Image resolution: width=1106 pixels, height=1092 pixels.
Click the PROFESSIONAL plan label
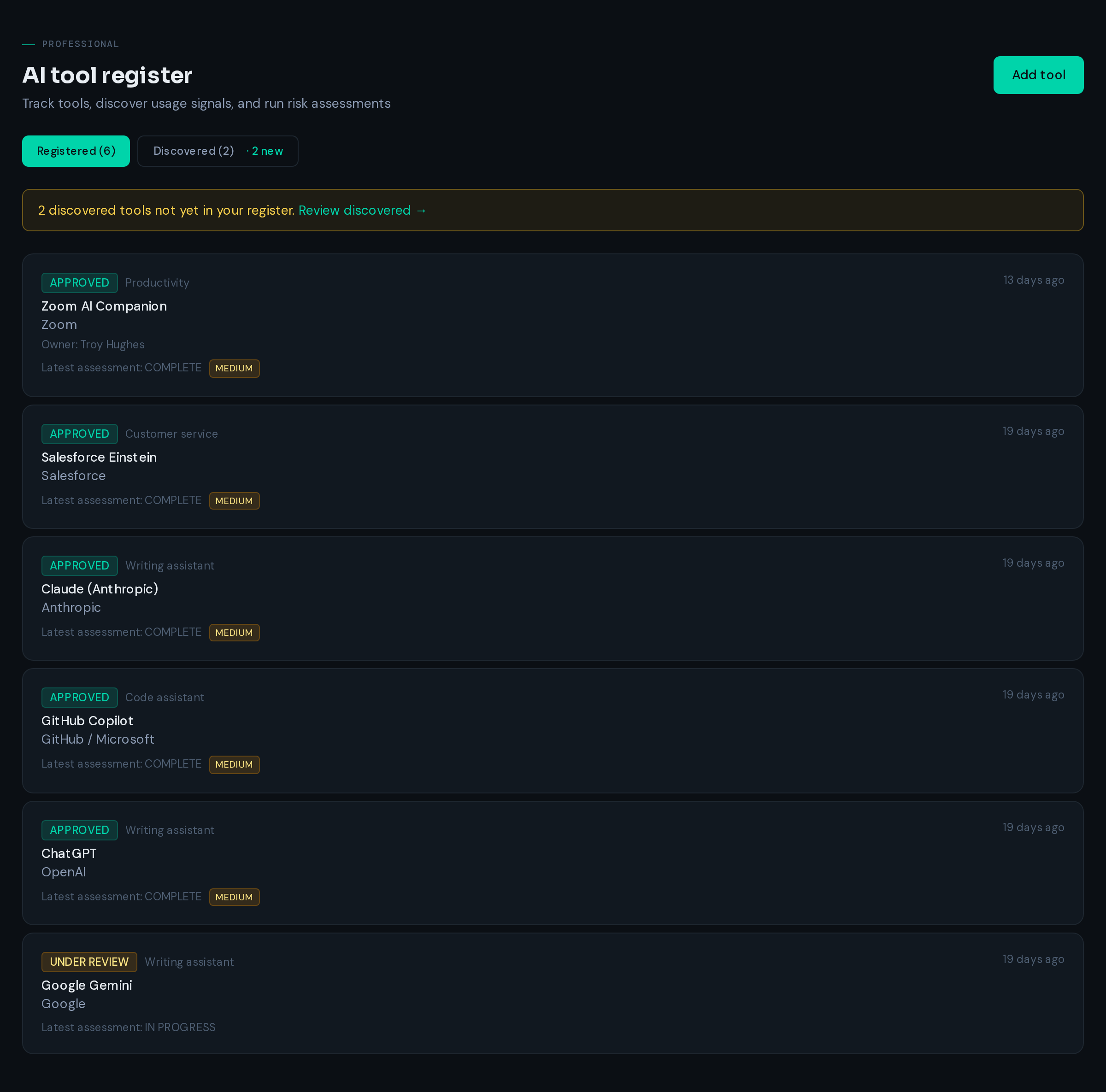[80, 44]
